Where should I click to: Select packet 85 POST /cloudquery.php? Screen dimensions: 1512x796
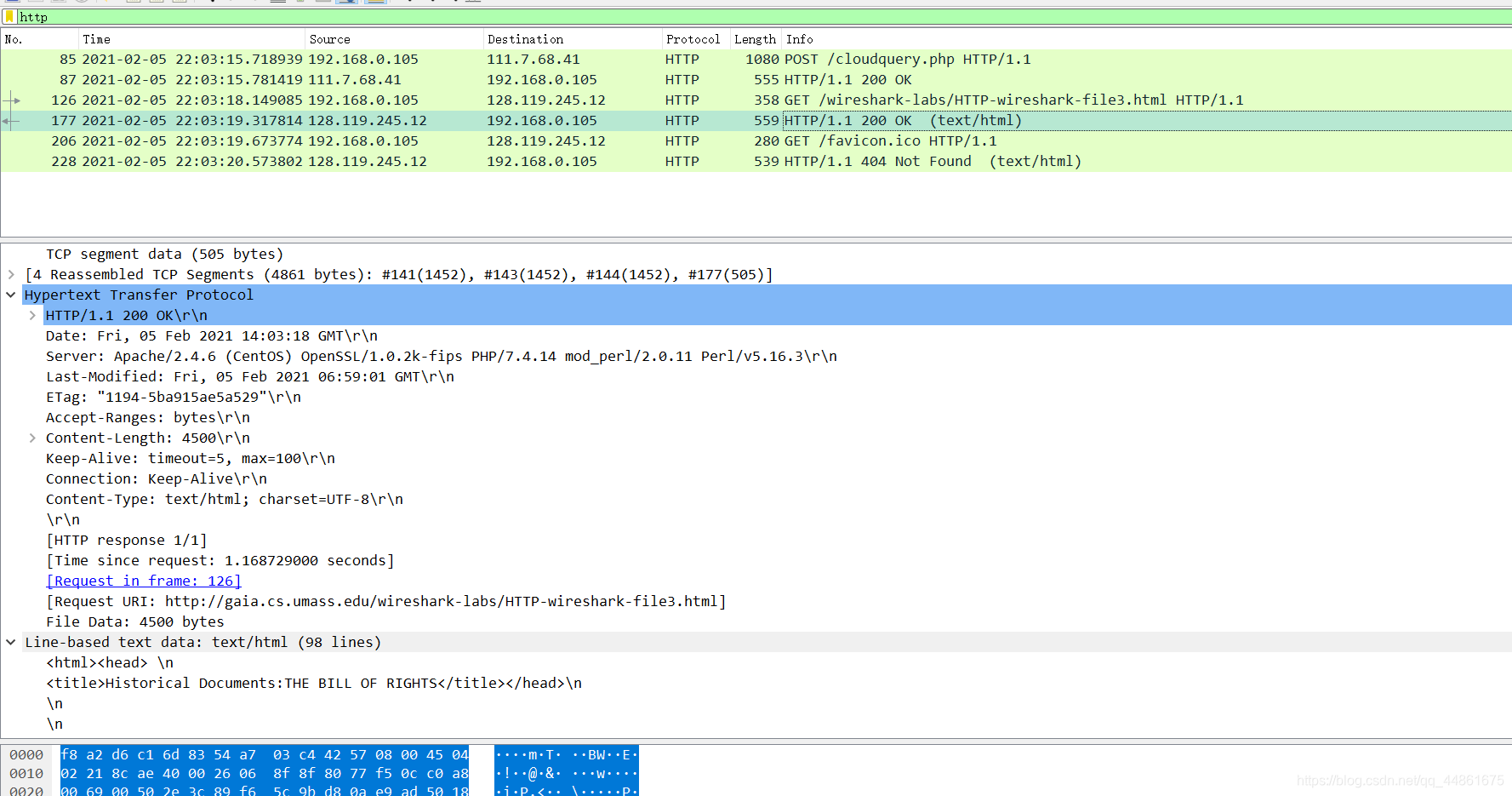756,60
